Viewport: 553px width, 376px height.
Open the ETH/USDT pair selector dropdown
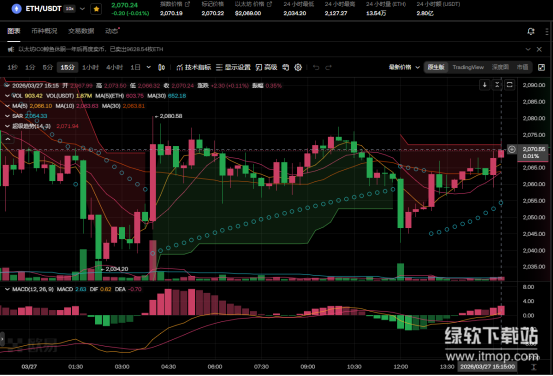pyautogui.click(x=83, y=9)
